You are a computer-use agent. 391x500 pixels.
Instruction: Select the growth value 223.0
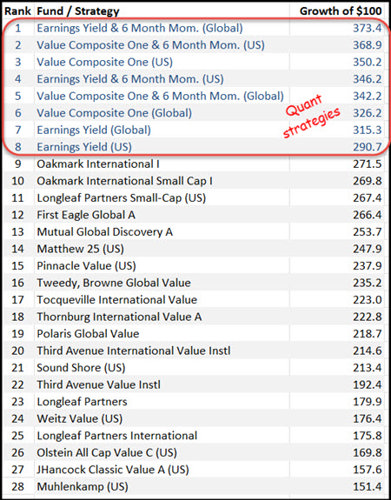[x=367, y=300]
